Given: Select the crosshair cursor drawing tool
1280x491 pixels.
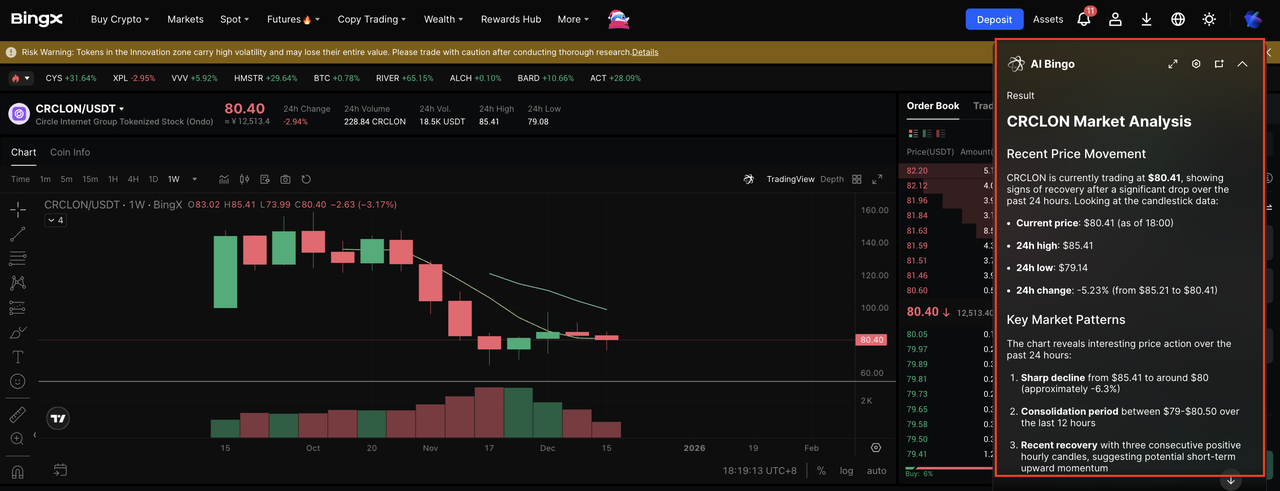Looking at the screenshot, I should click(18, 209).
